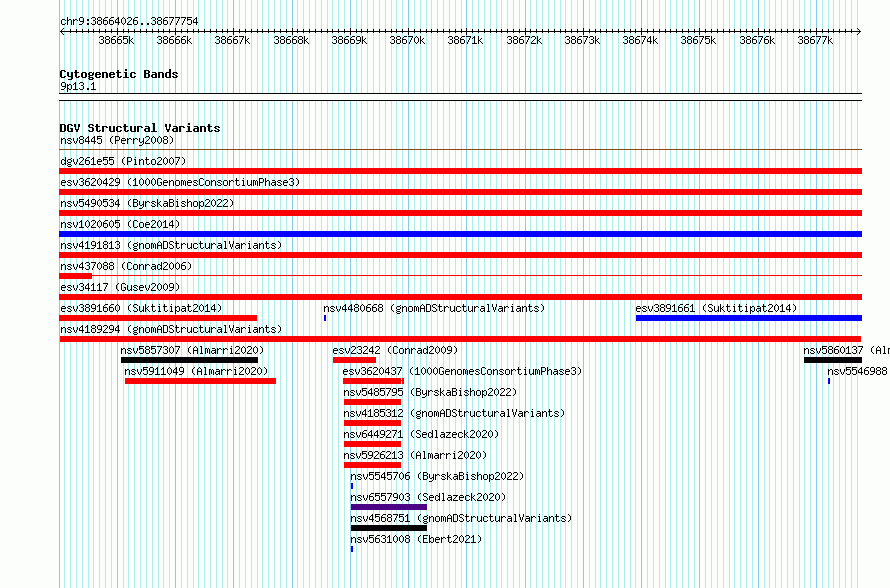Open nsv4191813 (gnomADStructuralVariants) entry
The height and width of the screenshot is (588, 890).
click(x=171, y=245)
